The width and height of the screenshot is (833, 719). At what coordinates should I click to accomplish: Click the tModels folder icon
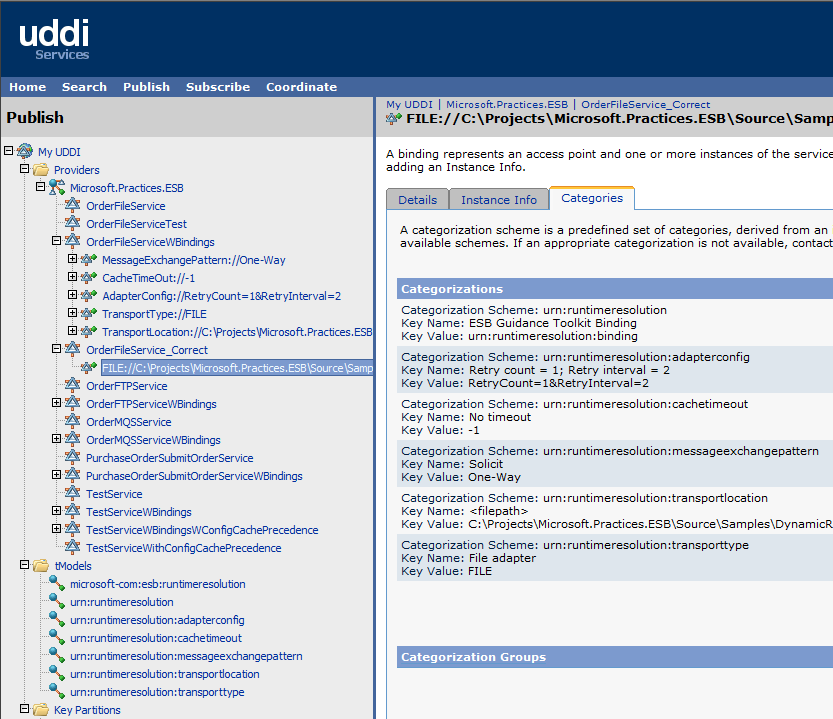[41, 566]
